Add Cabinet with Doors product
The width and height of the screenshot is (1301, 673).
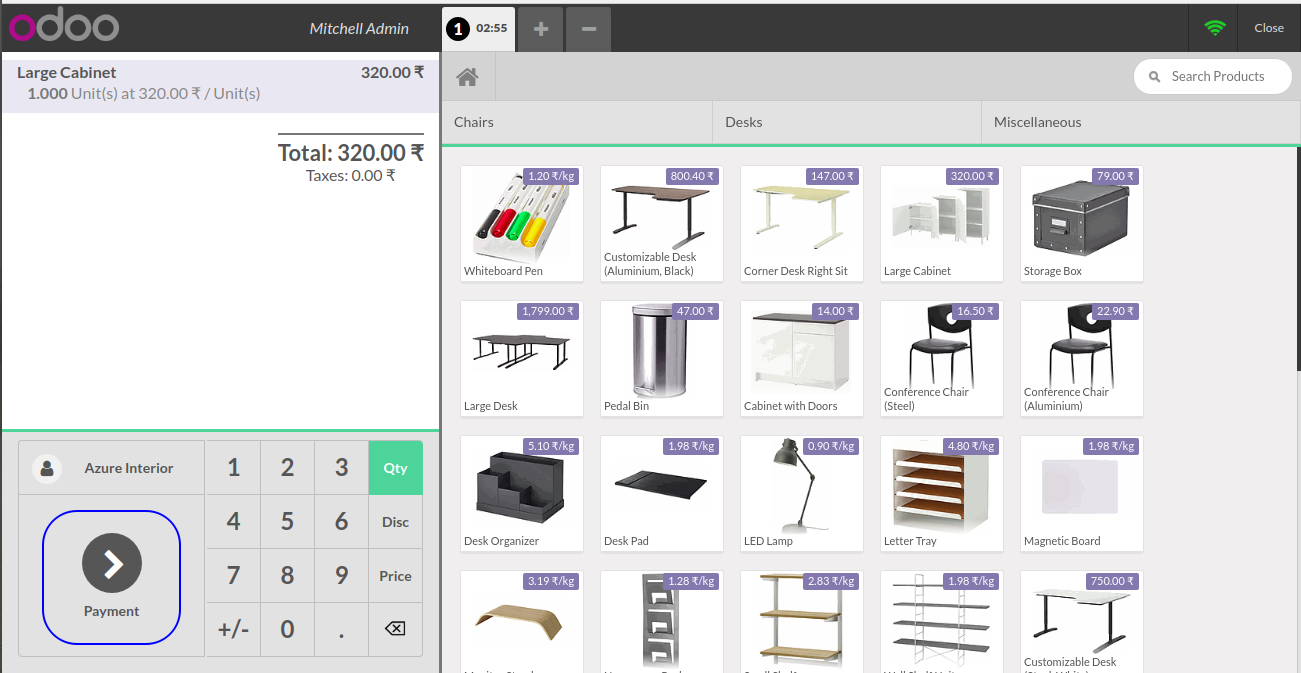point(801,358)
